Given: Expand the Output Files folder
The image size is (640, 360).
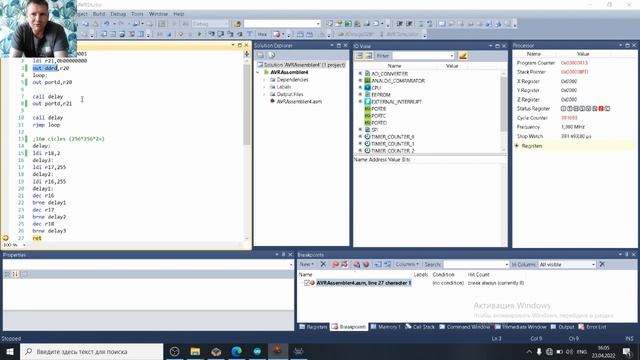Looking at the screenshot, I should (264, 94).
